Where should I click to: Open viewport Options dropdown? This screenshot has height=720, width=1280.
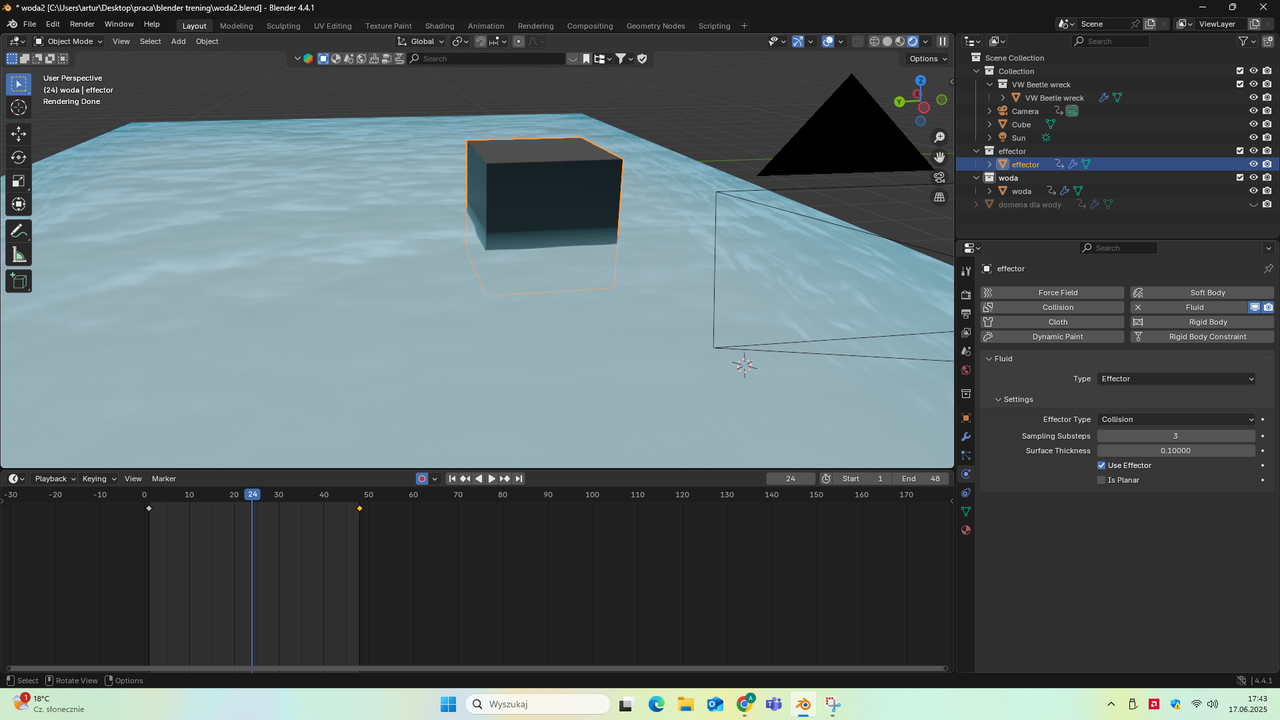[x=927, y=58]
